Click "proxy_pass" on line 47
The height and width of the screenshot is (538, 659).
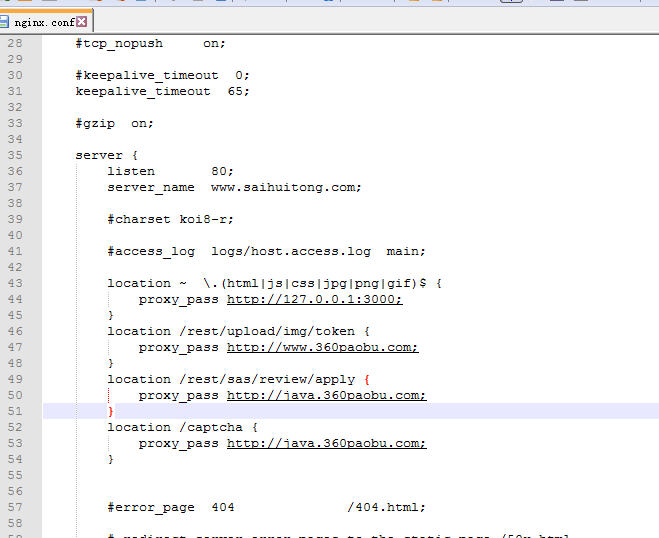179,348
